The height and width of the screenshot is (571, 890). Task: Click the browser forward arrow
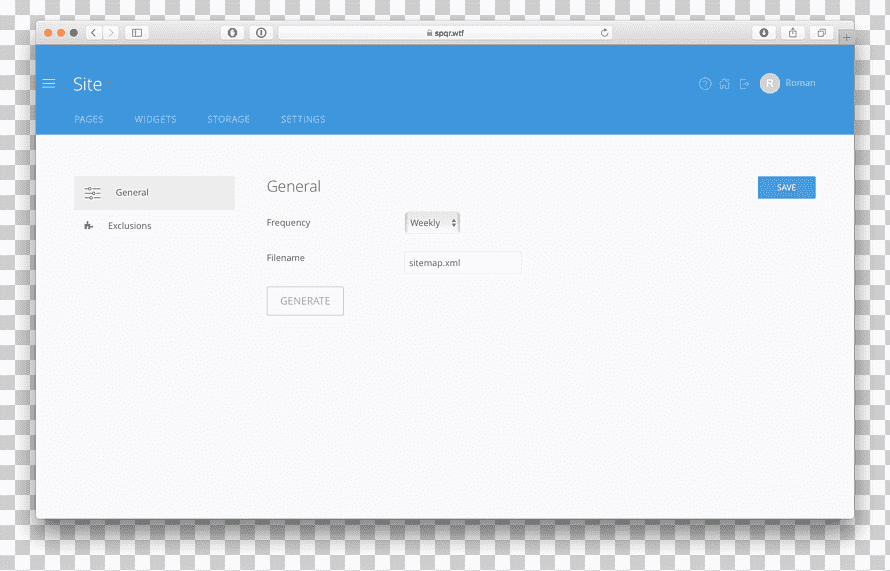[111, 33]
